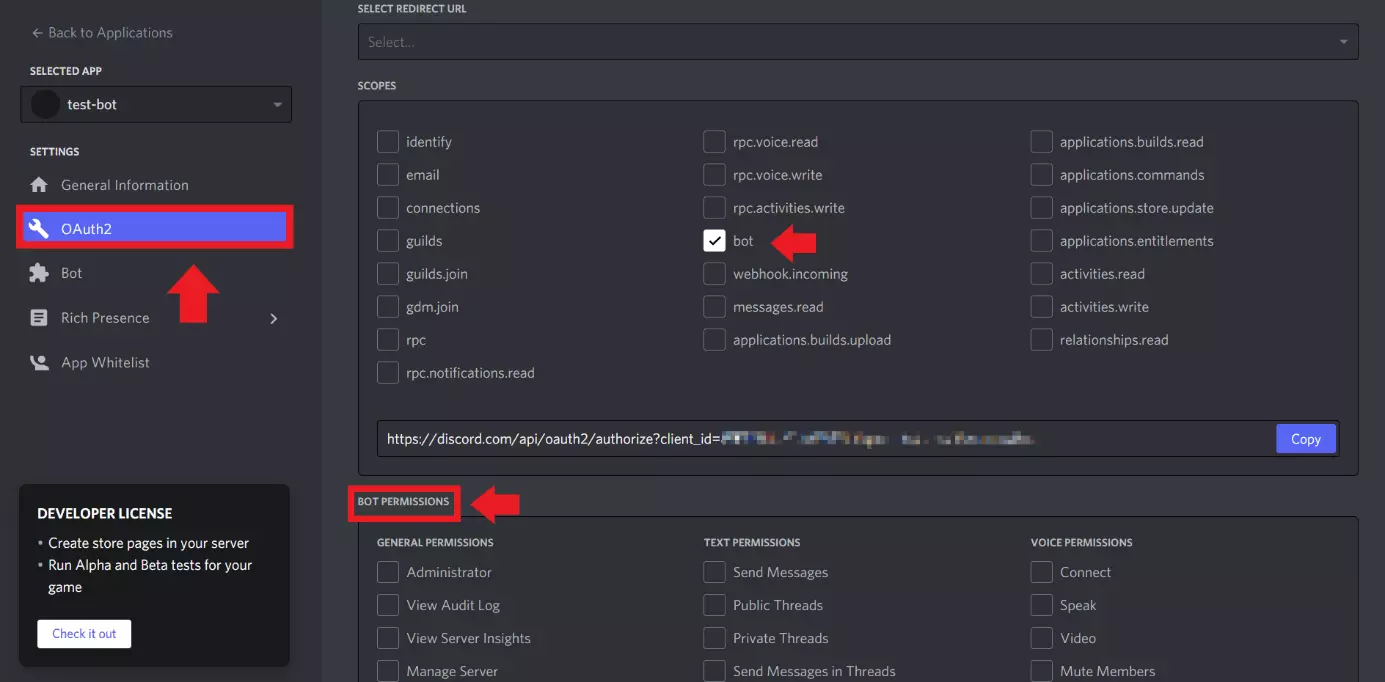Go back to Applications
Screen dimensions: 1385x682
pyautogui.click(x=102, y=33)
